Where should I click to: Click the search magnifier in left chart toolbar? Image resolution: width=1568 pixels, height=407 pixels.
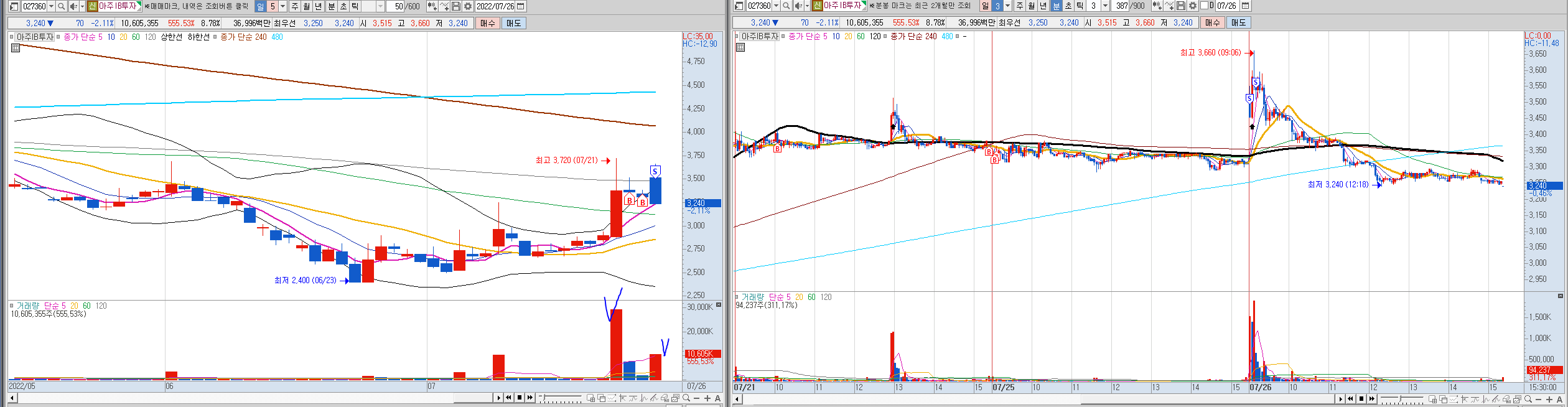pos(61,6)
